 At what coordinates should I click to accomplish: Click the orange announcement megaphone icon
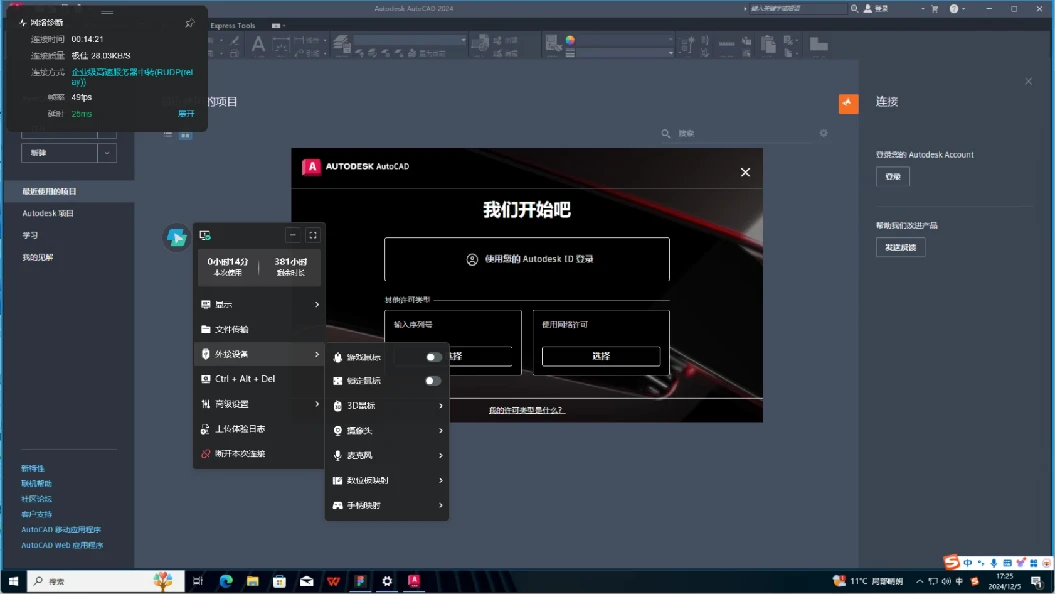tap(848, 103)
